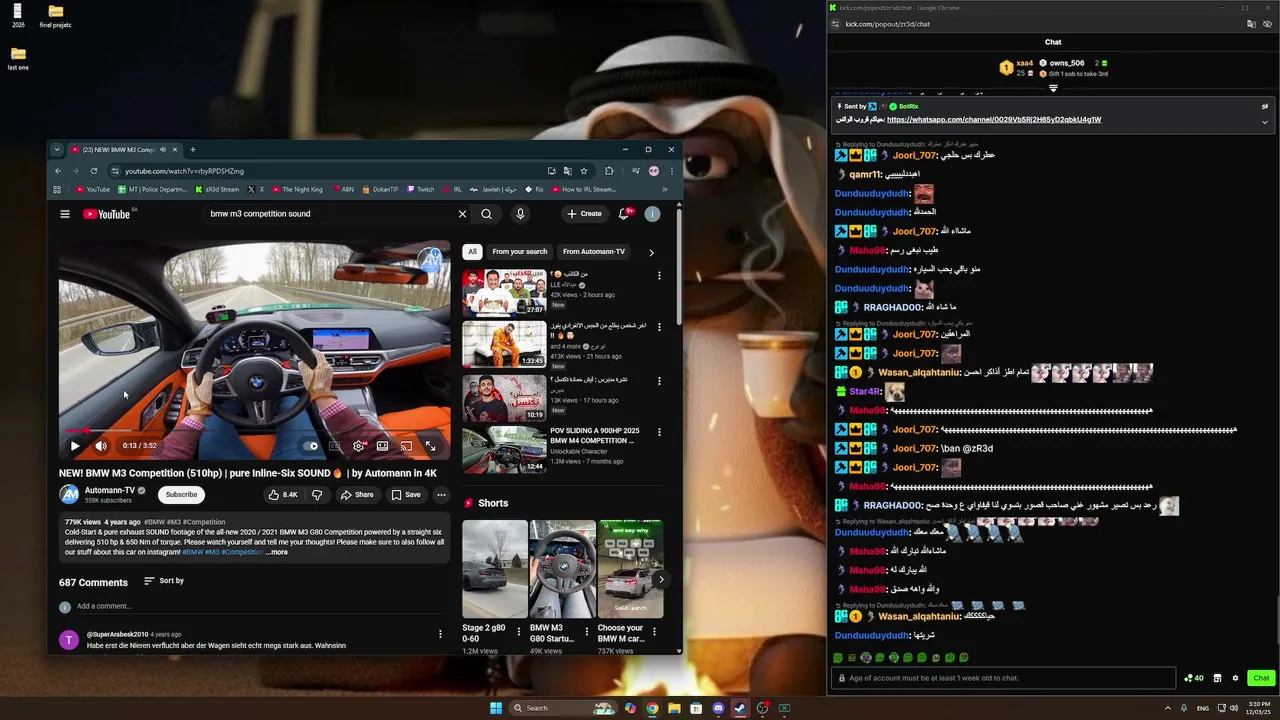Share the BMW M3 Competition video
This screenshot has width=1280, height=720.
[357, 495]
